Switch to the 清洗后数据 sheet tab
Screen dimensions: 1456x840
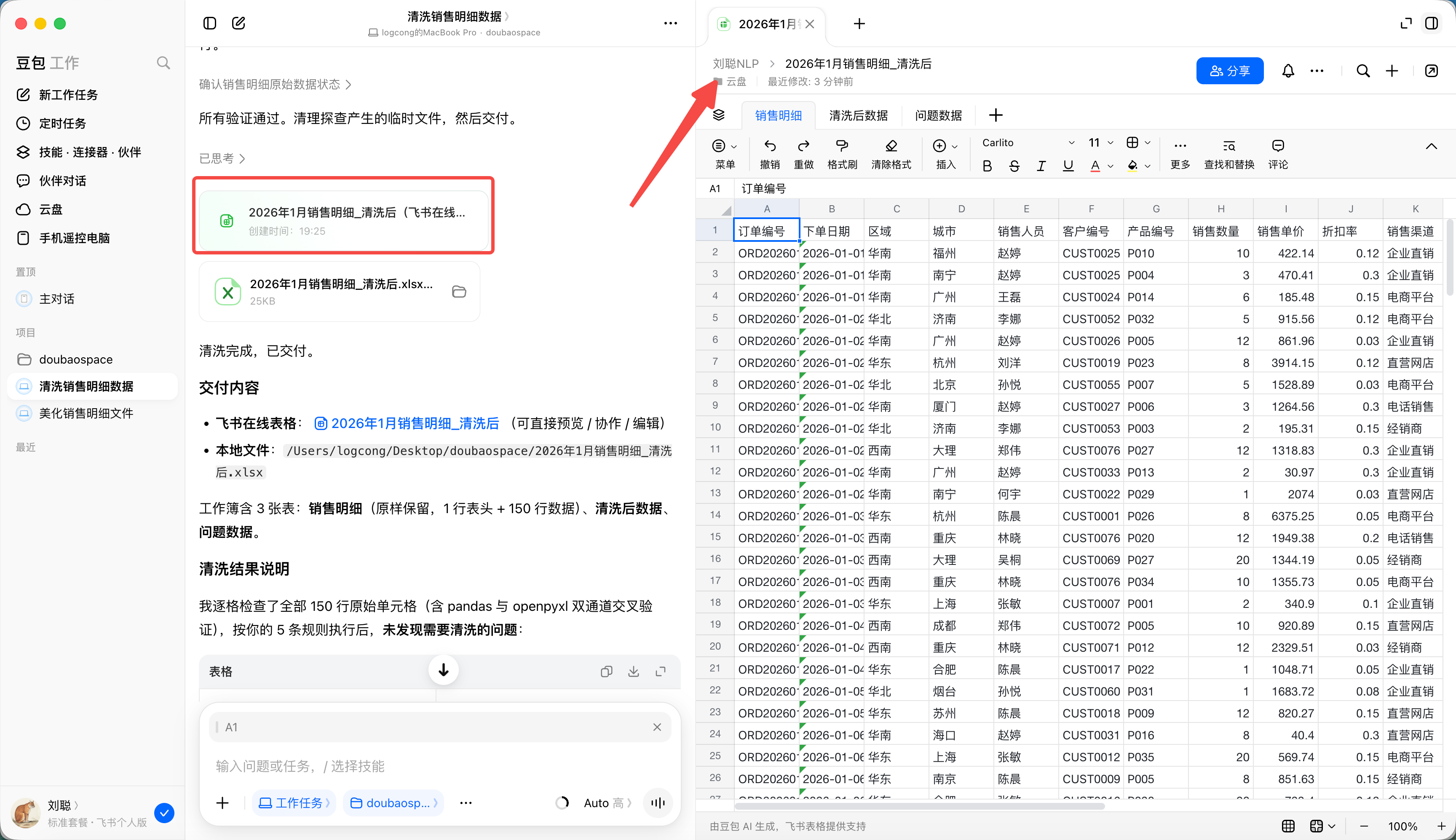pos(858,115)
